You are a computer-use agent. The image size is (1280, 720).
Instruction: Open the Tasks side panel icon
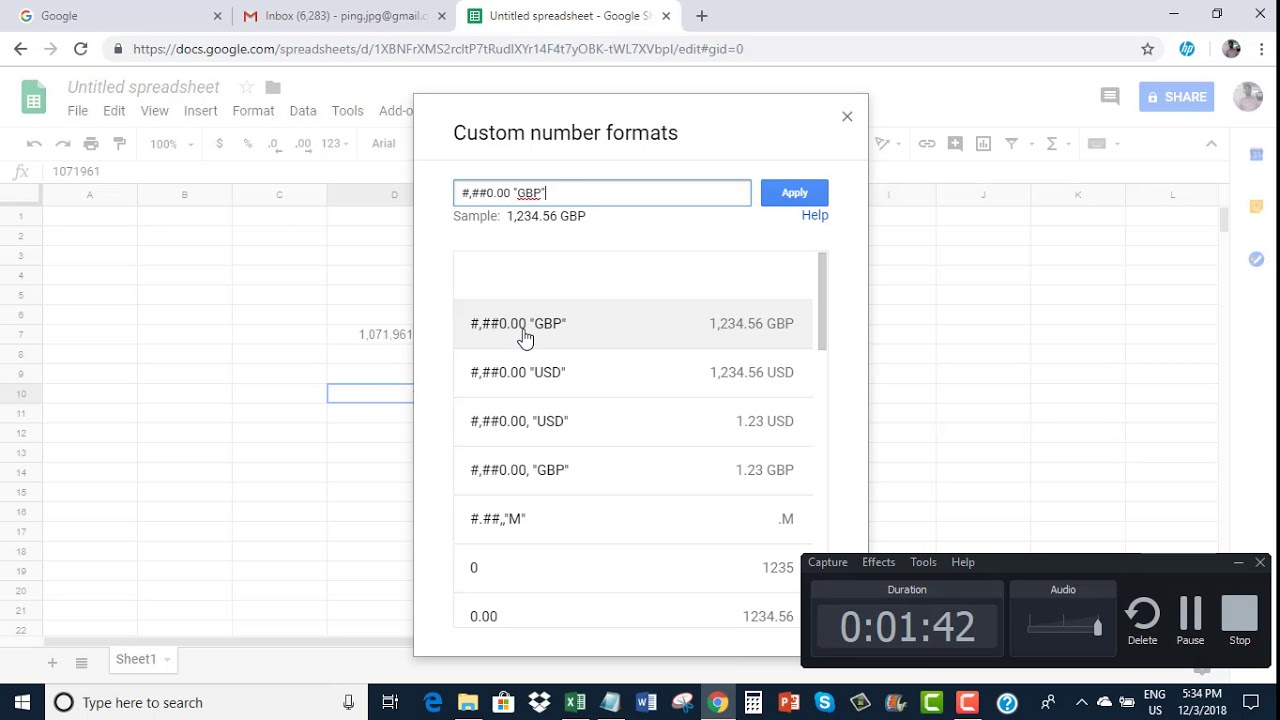[1256, 259]
